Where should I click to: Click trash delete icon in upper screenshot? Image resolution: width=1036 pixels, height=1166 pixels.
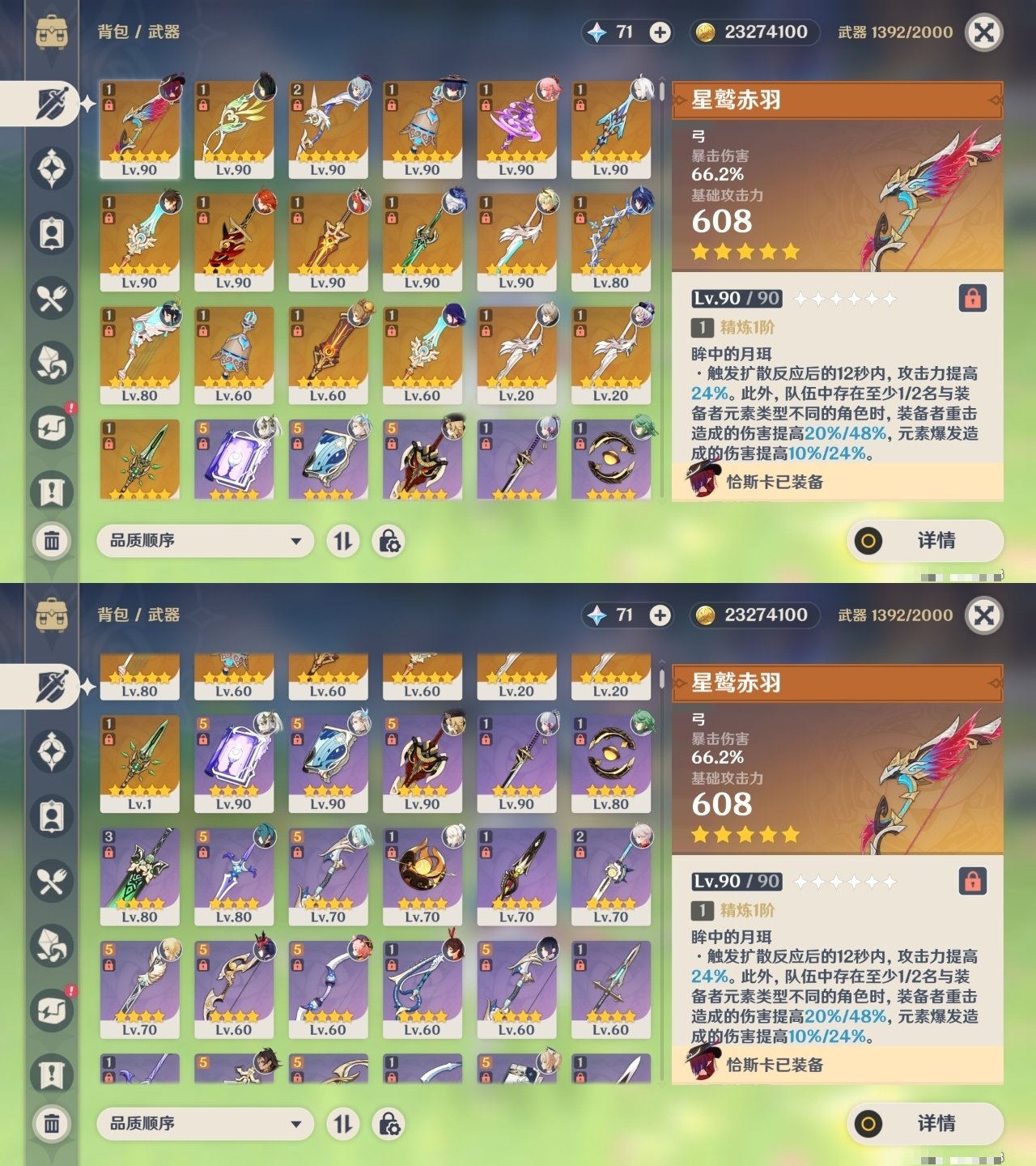pyautogui.click(x=52, y=540)
